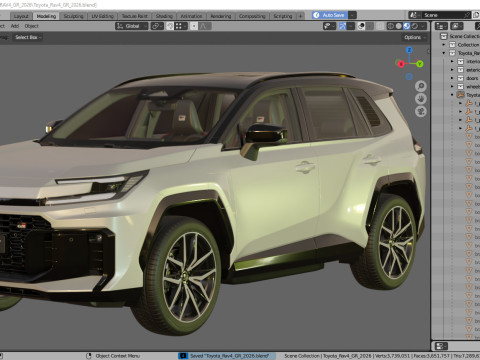Select the Toyota armature object icon
This screenshot has height=360, width=480.
point(460,95)
